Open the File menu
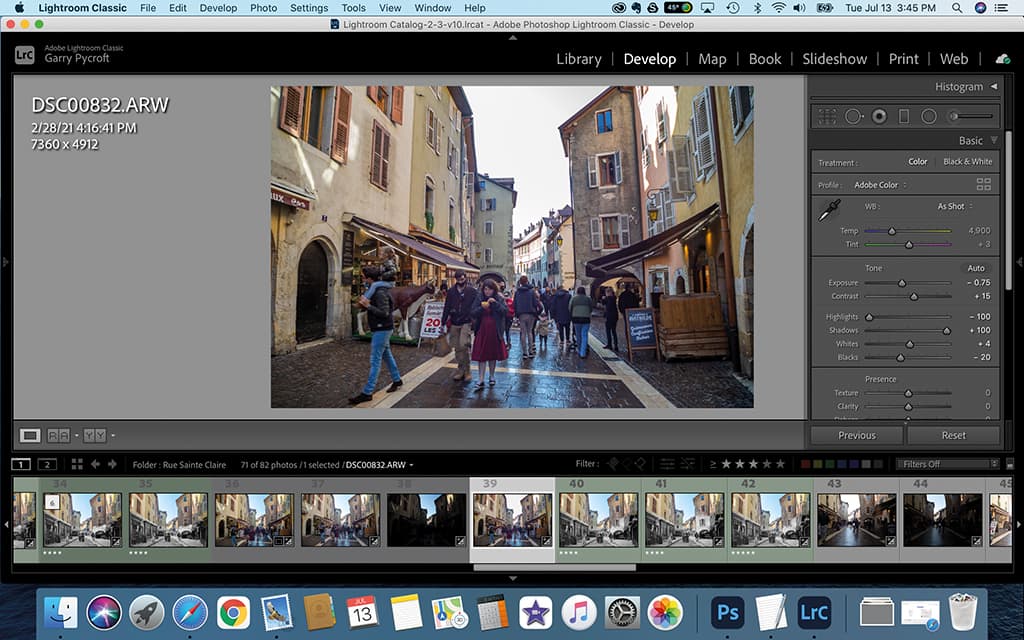This screenshot has height=640, width=1024. (148, 8)
